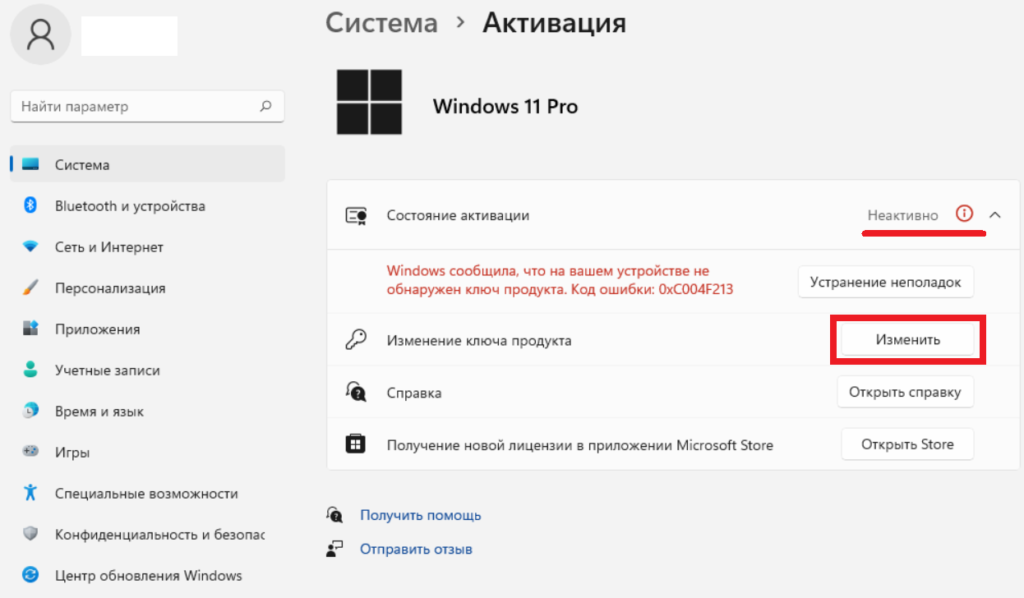1024x598 pixels.
Task: Click the Отправить отзыв link
Action: pos(416,548)
